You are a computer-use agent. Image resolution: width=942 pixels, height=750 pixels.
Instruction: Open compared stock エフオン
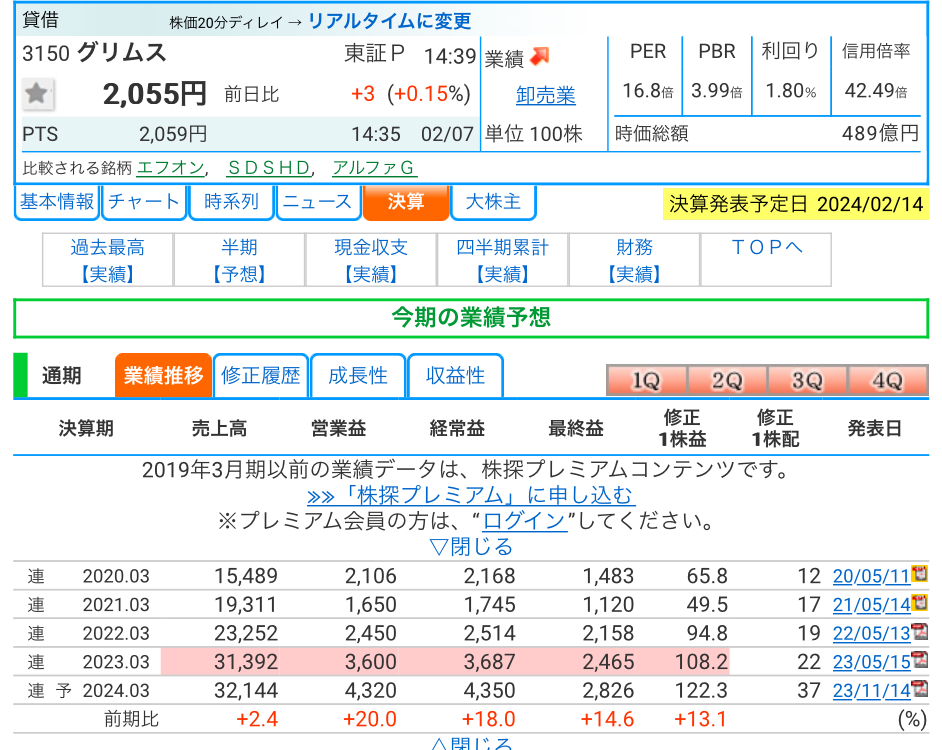tap(171, 168)
